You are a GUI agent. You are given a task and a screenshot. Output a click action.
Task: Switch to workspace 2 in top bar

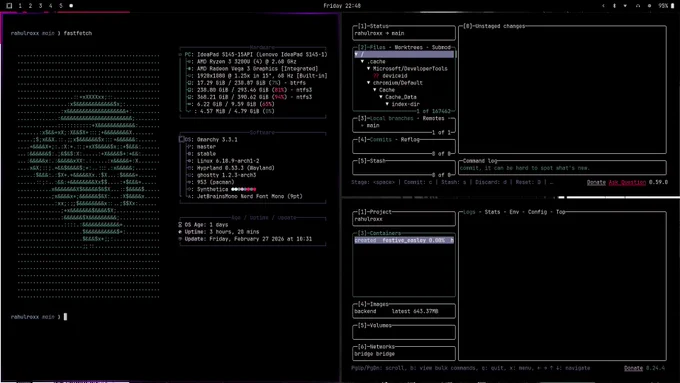[30, 6]
